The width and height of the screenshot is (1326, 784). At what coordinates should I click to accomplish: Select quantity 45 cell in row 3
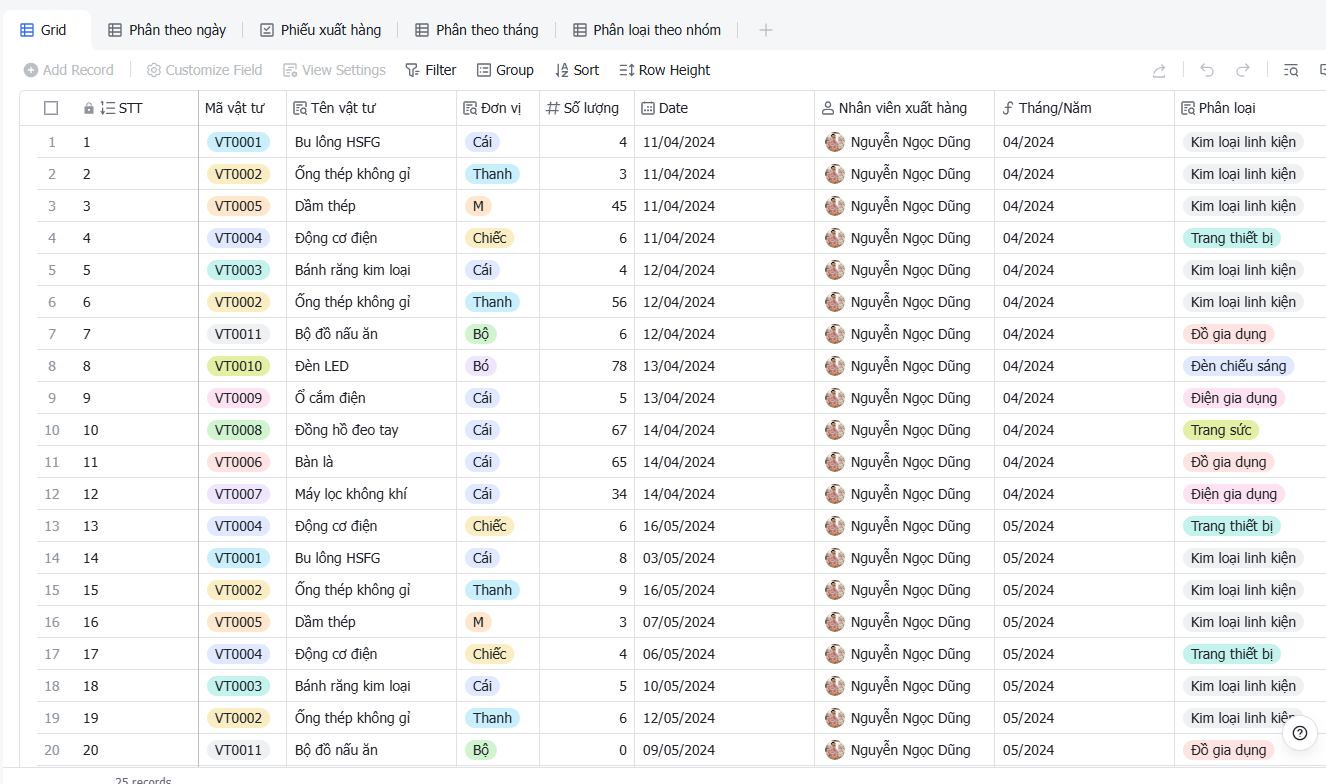[587, 206]
